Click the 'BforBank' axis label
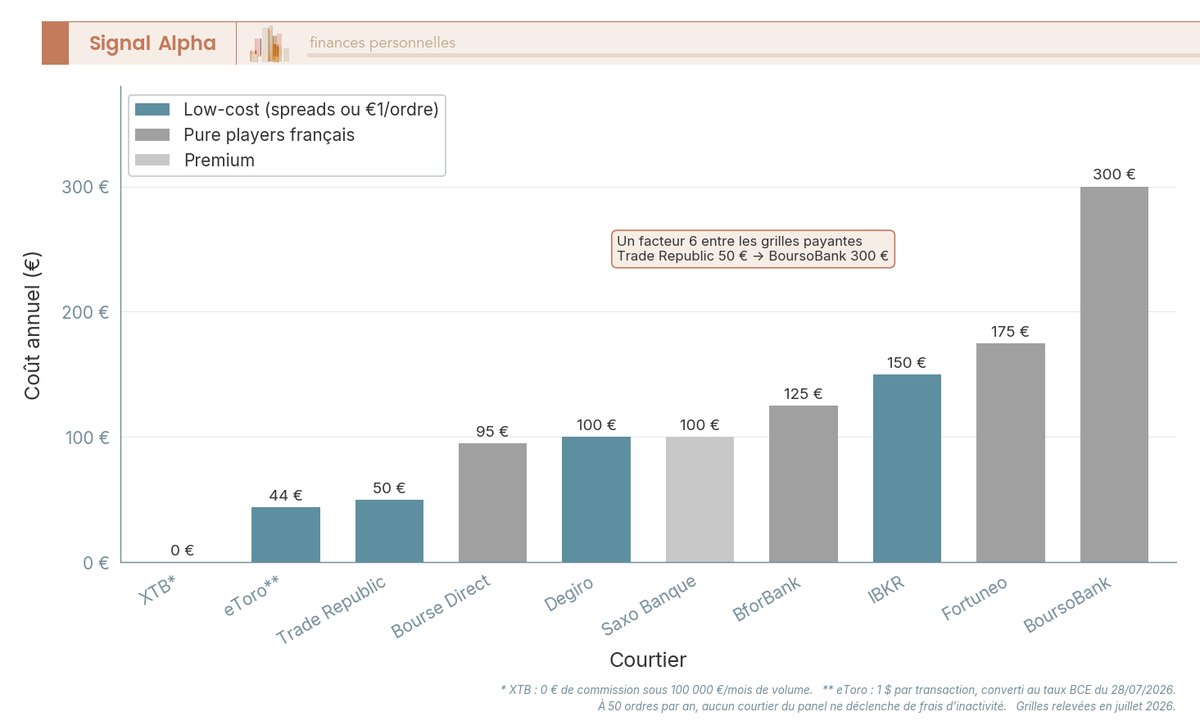Screen dimensions: 1200x721 point(768,599)
